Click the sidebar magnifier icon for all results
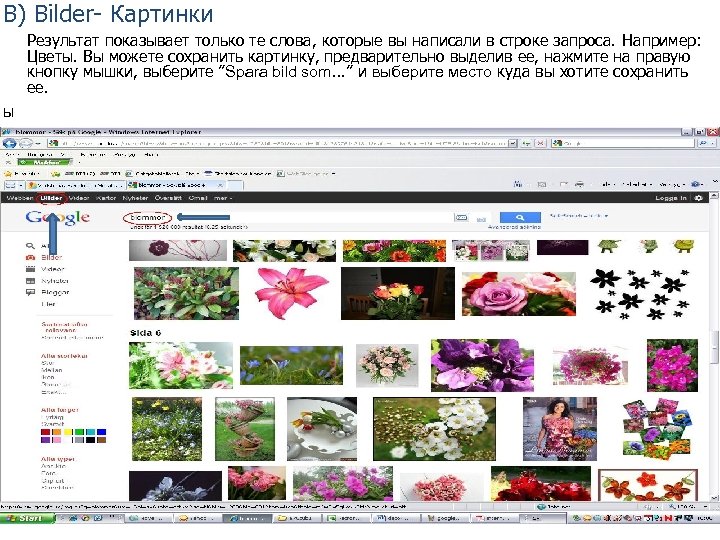 point(30,246)
